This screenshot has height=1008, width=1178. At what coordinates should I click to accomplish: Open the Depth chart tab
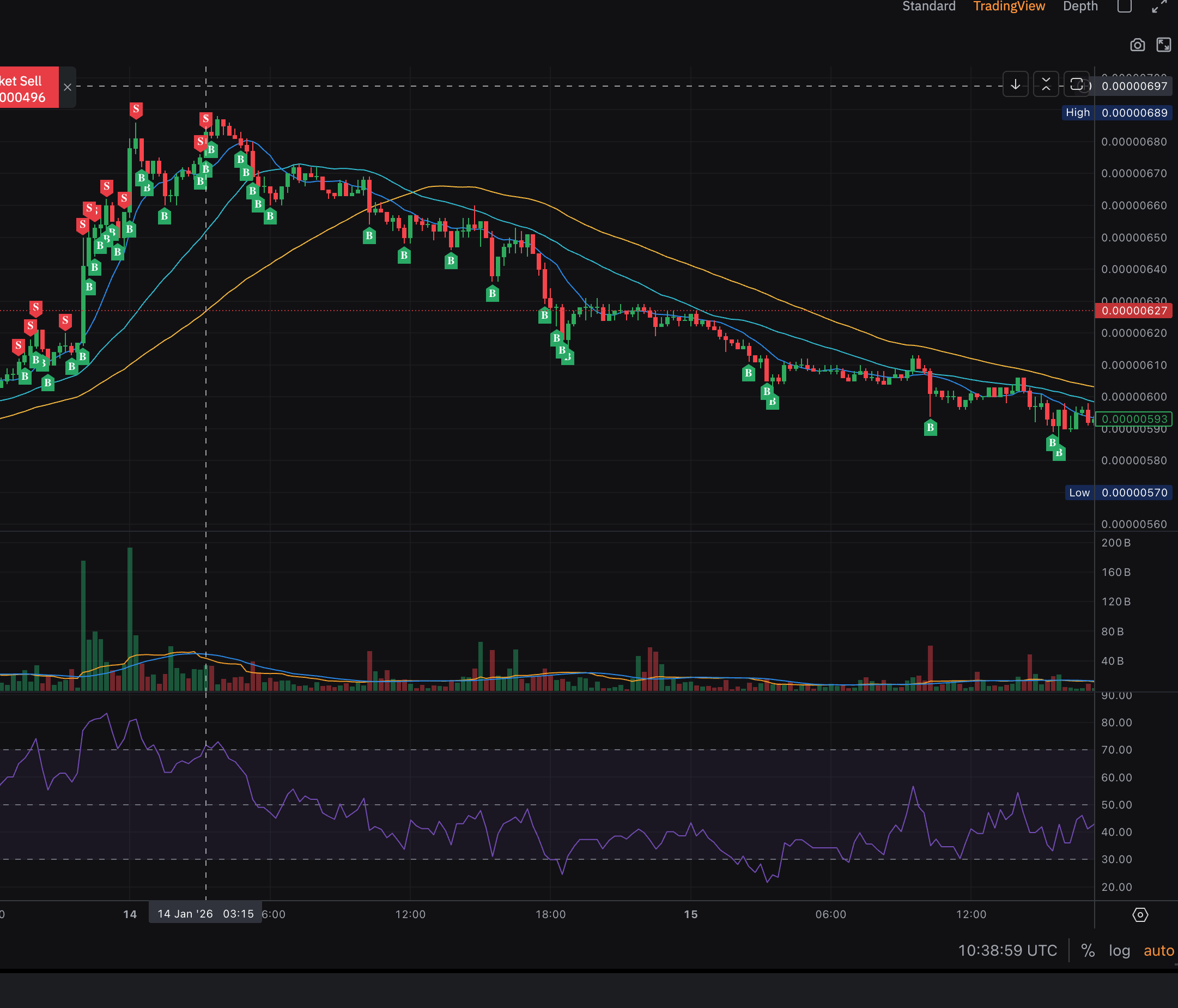[1080, 6]
